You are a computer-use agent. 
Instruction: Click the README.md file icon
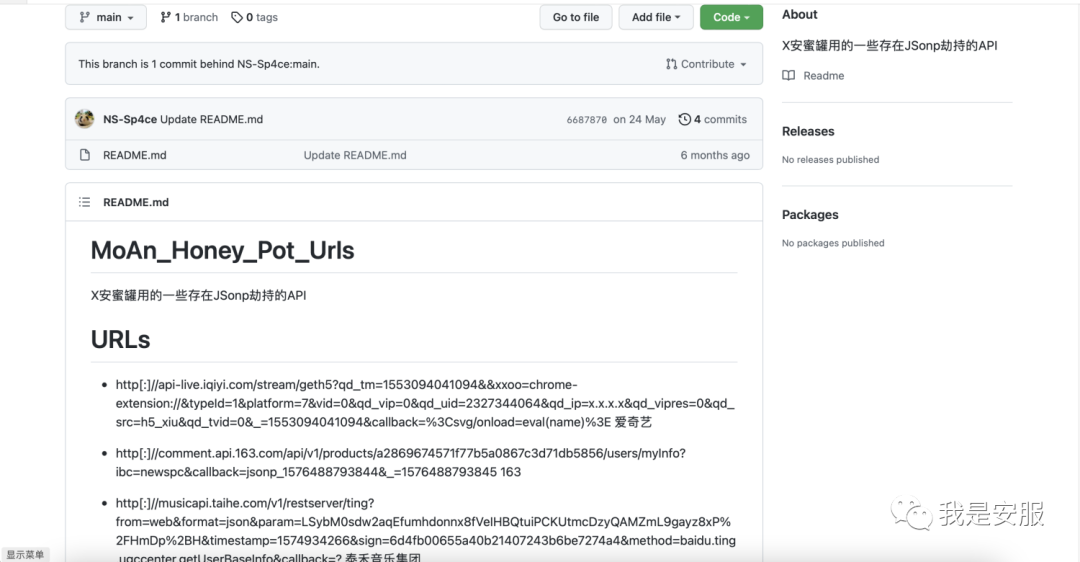(x=85, y=155)
